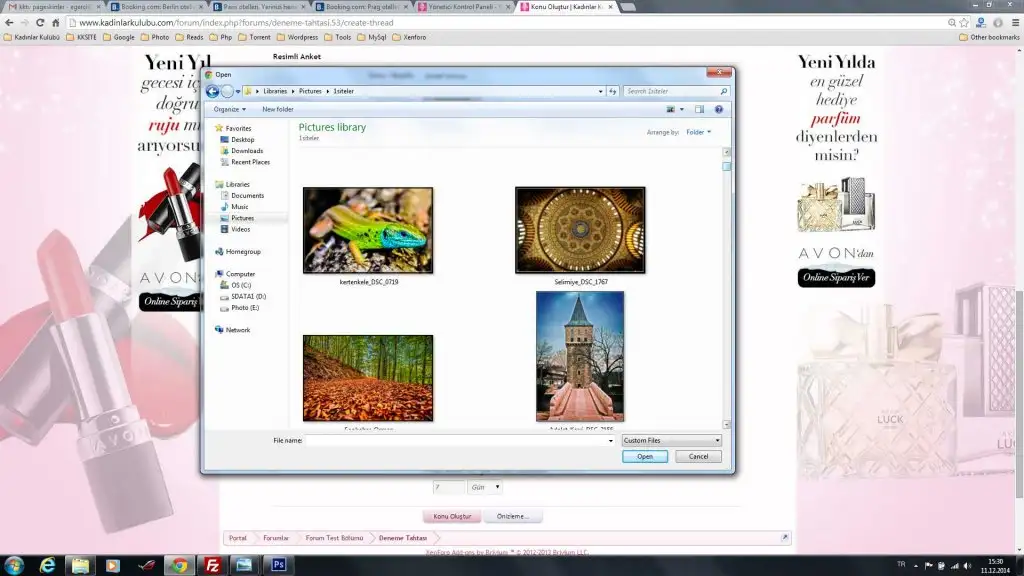Image resolution: width=1024 pixels, height=576 pixels.
Task: Select Pictures library in sidebar
Action: [242, 218]
